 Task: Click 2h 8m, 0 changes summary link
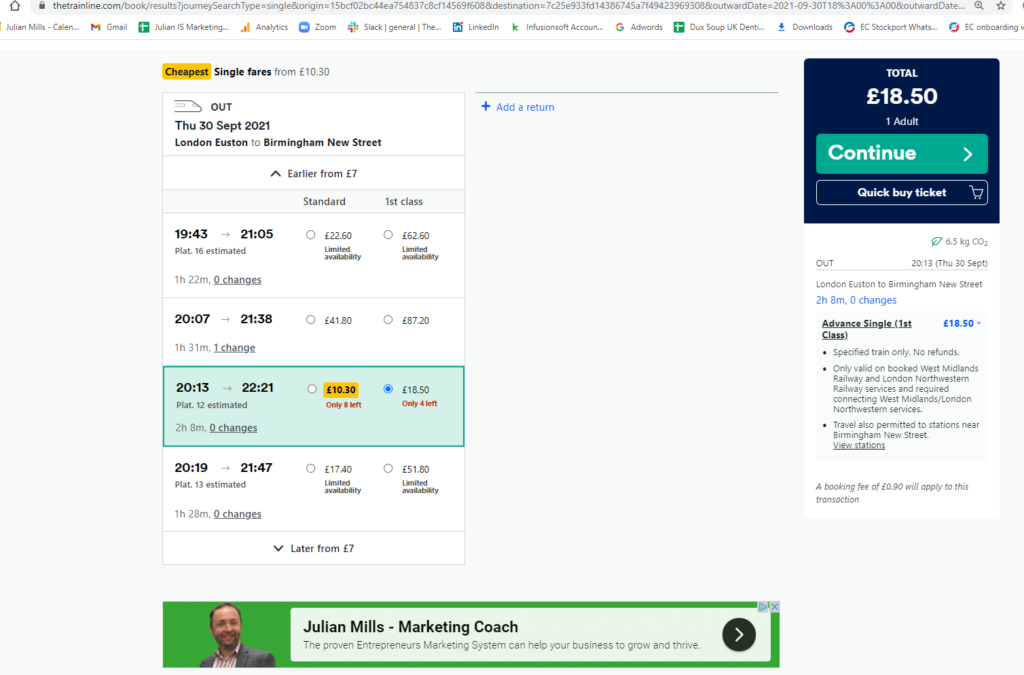(856, 300)
